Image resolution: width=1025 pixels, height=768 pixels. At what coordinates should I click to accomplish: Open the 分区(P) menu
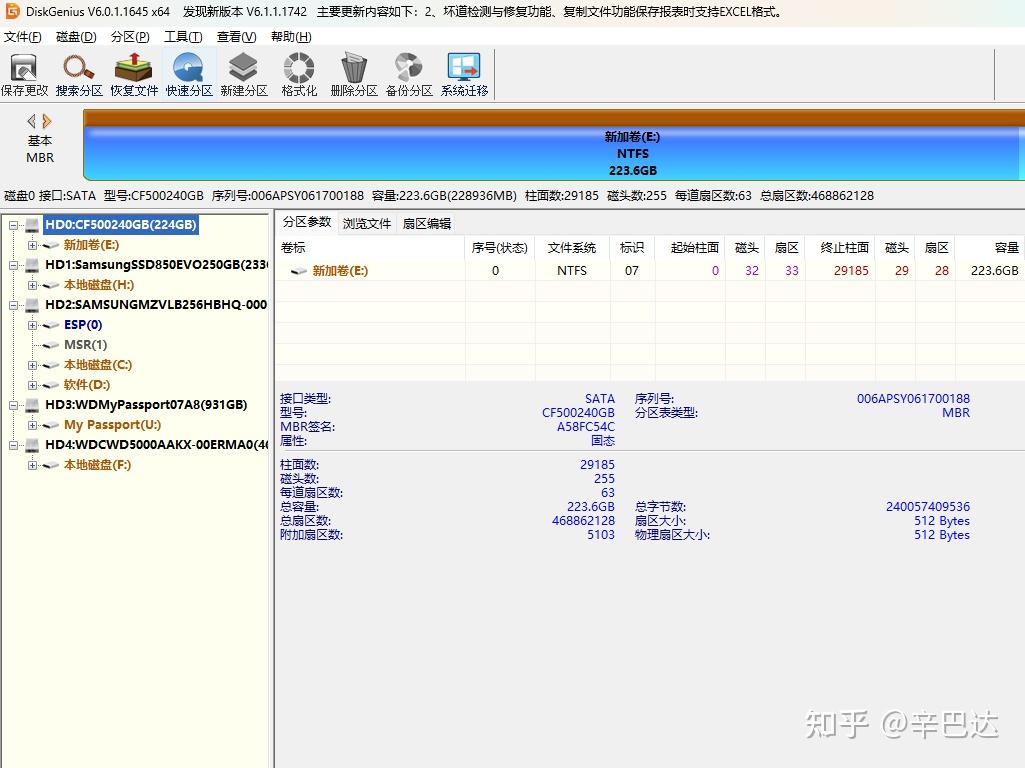coord(130,37)
